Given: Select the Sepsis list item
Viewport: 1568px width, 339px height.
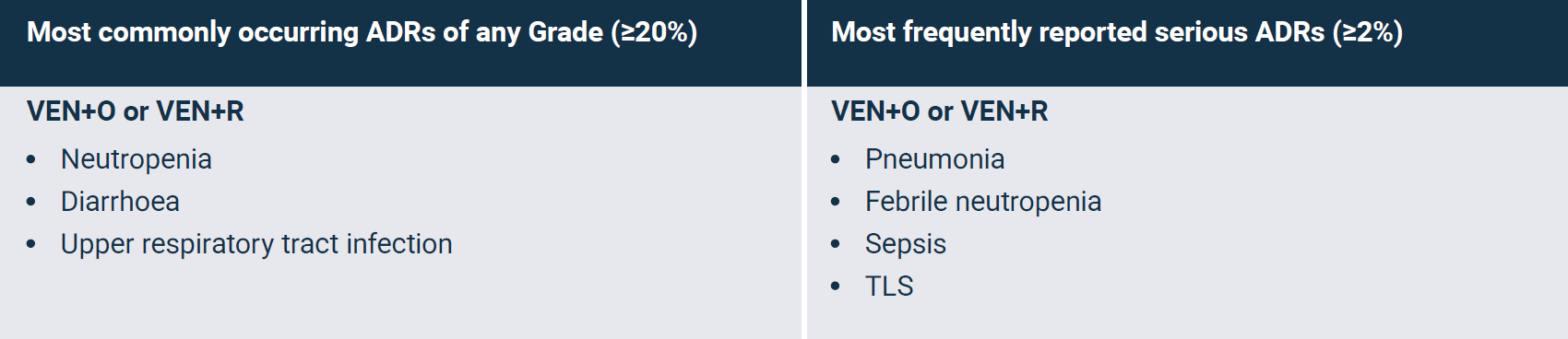Looking at the screenshot, I should point(906,244).
